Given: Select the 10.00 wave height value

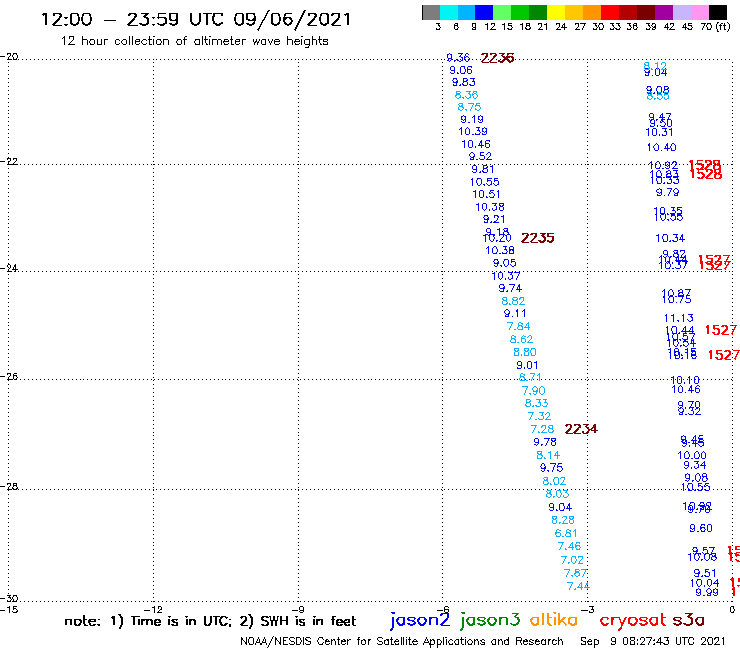Looking at the screenshot, I should pyautogui.click(x=692, y=455).
